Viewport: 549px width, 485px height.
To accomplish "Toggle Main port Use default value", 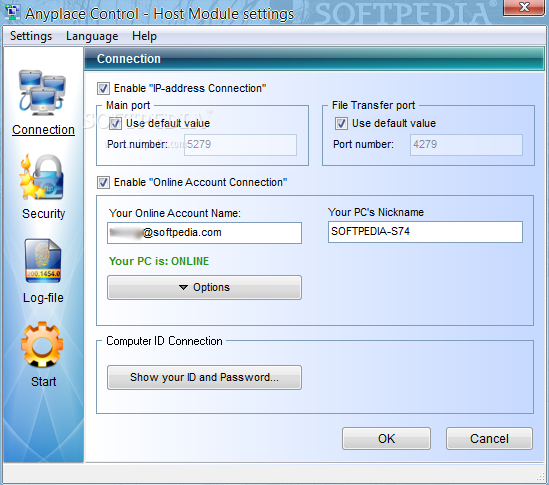I will [x=115, y=124].
